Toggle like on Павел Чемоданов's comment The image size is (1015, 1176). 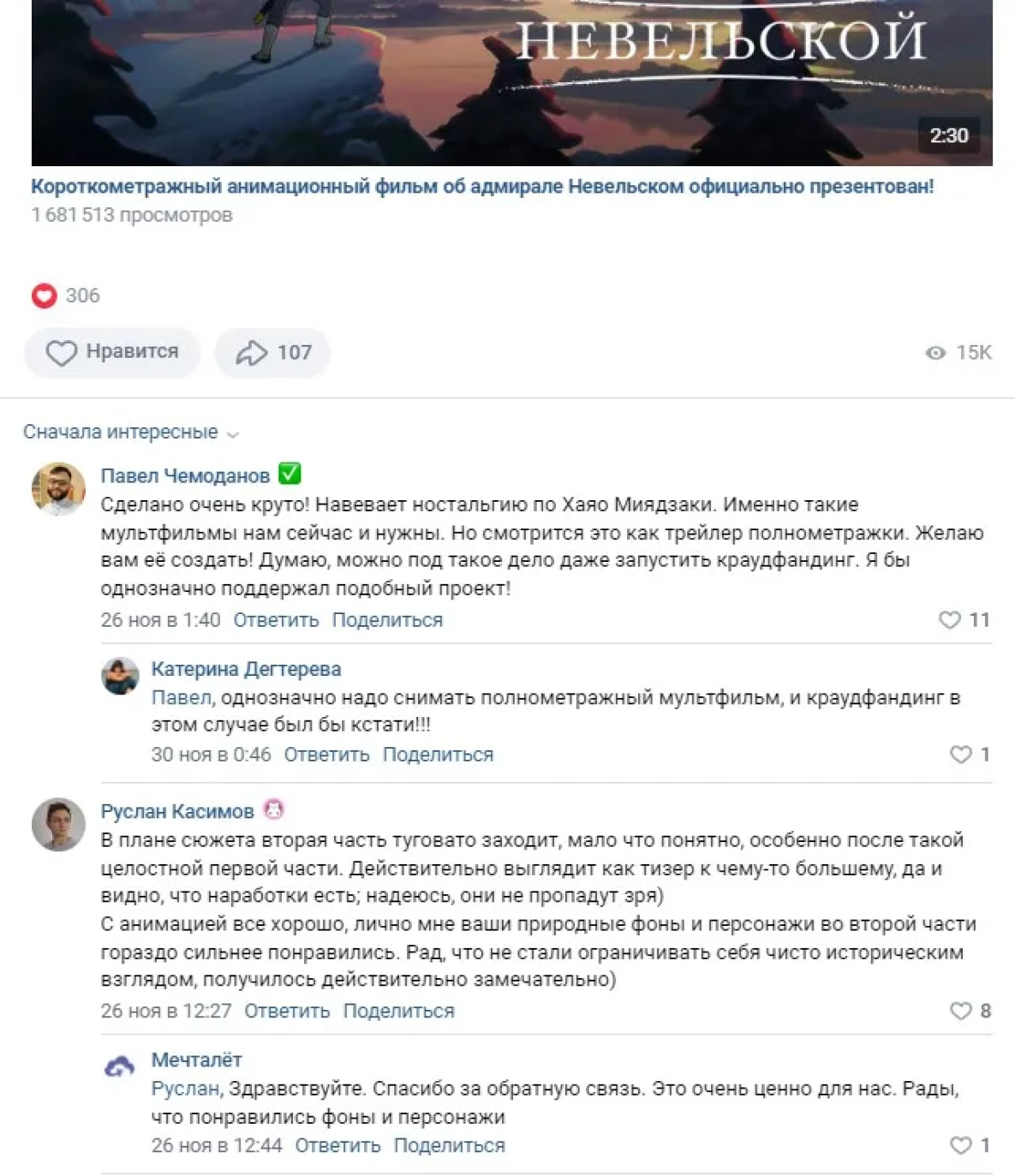[949, 620]
